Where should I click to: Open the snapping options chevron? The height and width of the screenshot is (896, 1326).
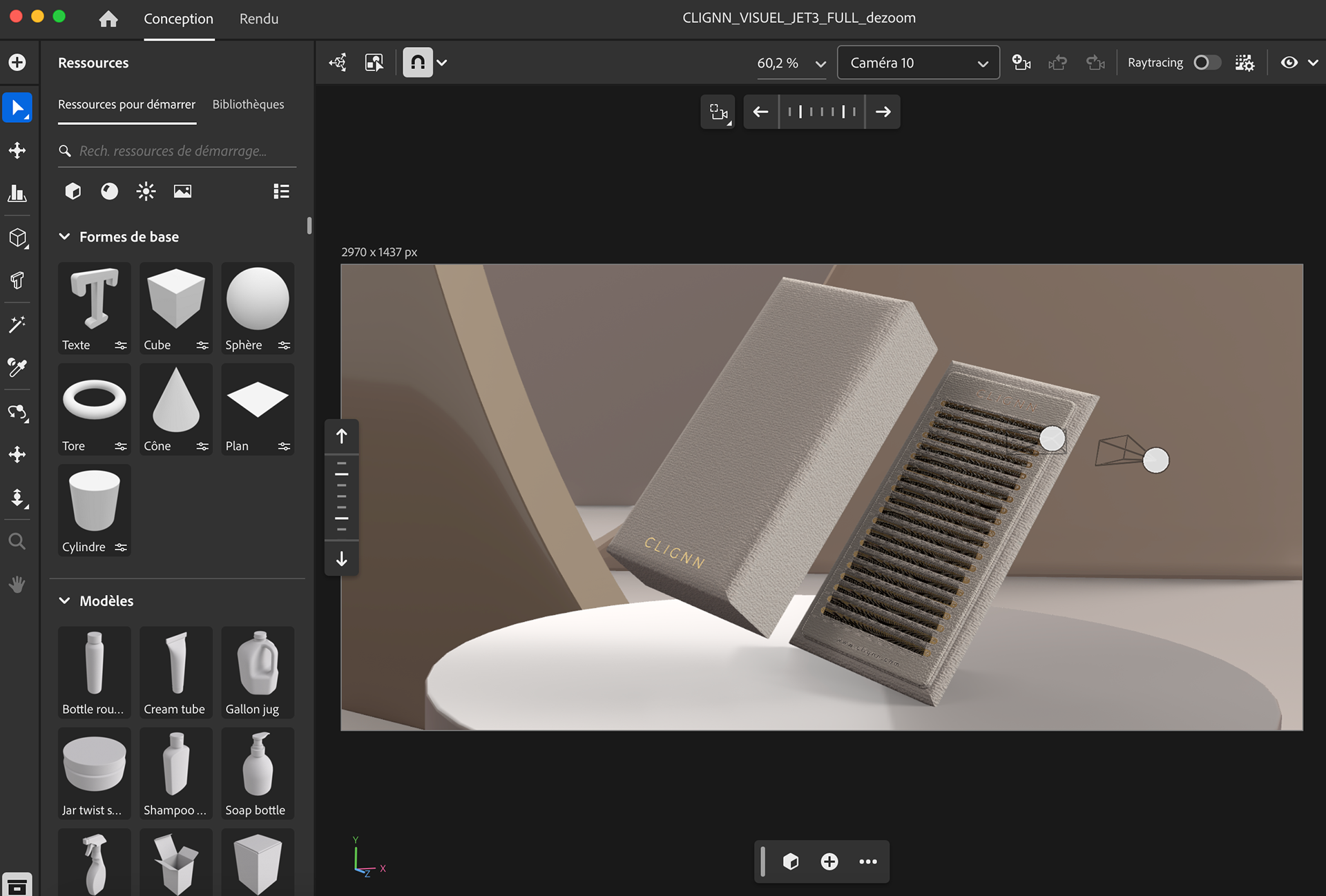click(x=442, y=63)
